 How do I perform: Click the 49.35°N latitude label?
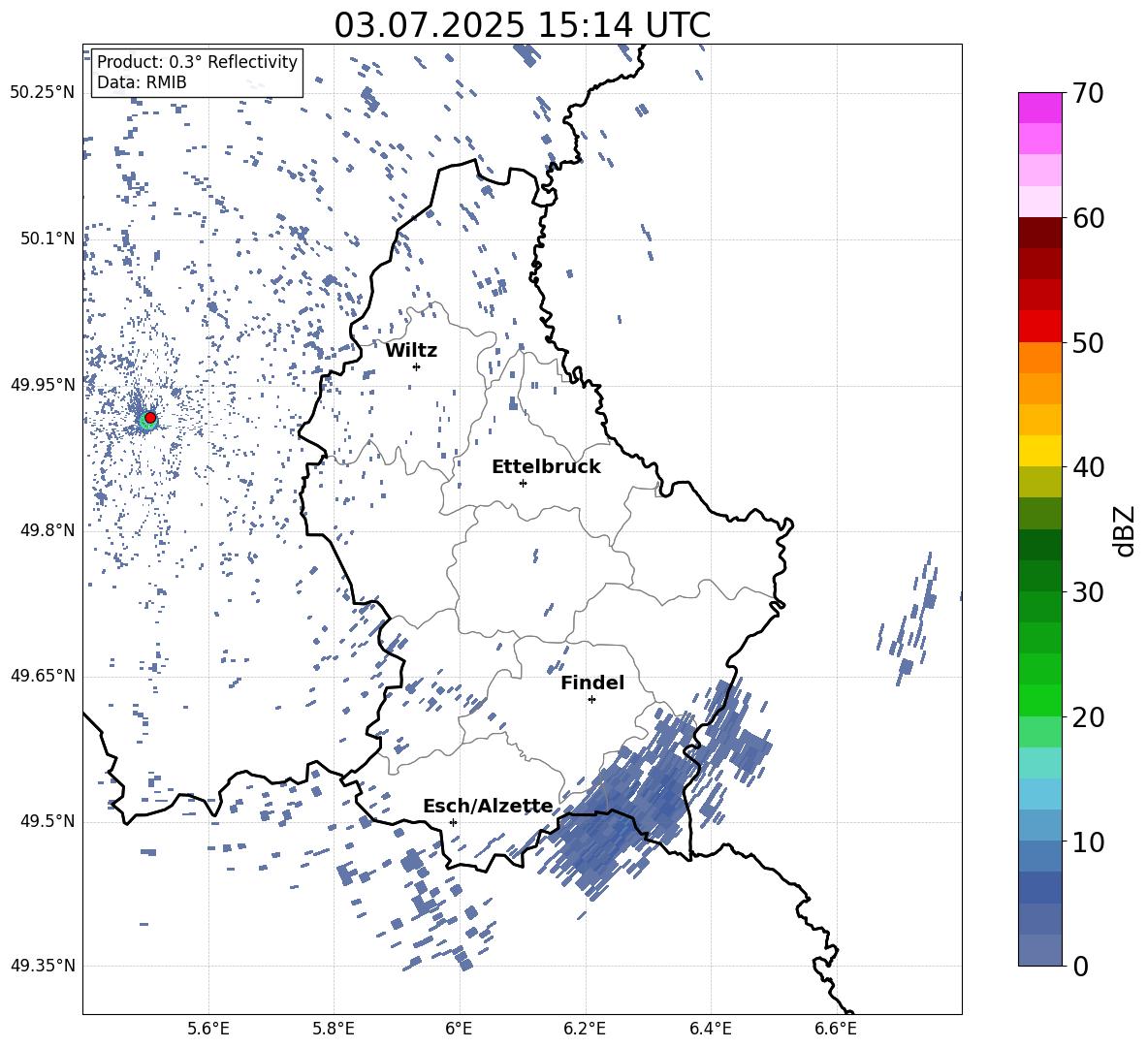tap(43, 966)
